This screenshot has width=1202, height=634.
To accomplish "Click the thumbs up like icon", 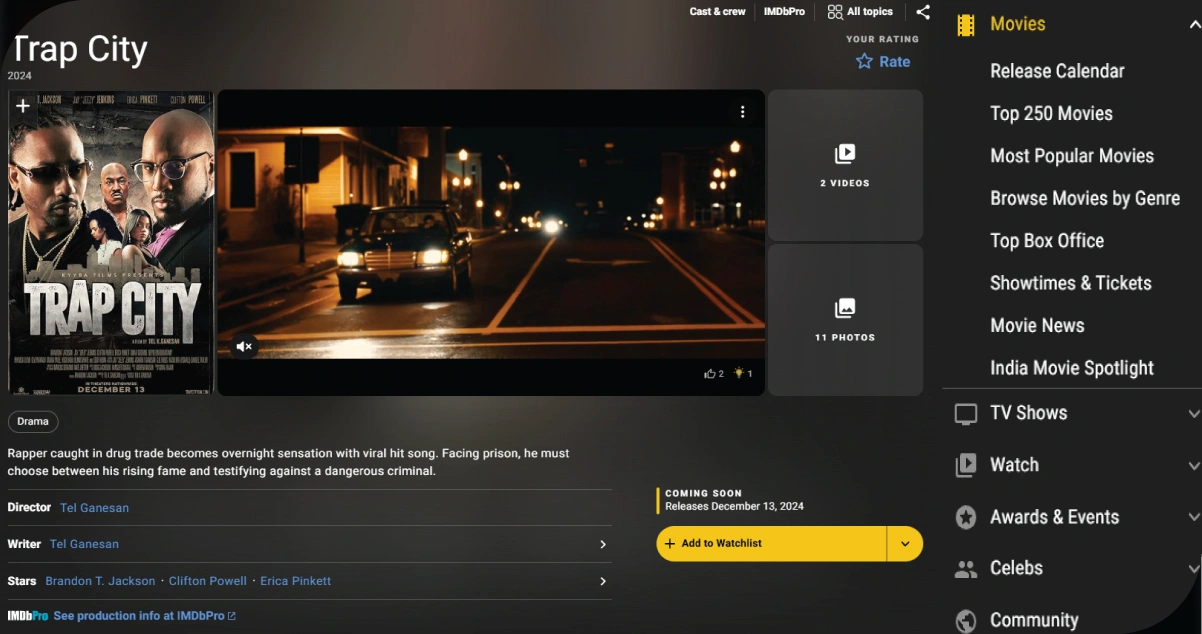I will 709,374.
